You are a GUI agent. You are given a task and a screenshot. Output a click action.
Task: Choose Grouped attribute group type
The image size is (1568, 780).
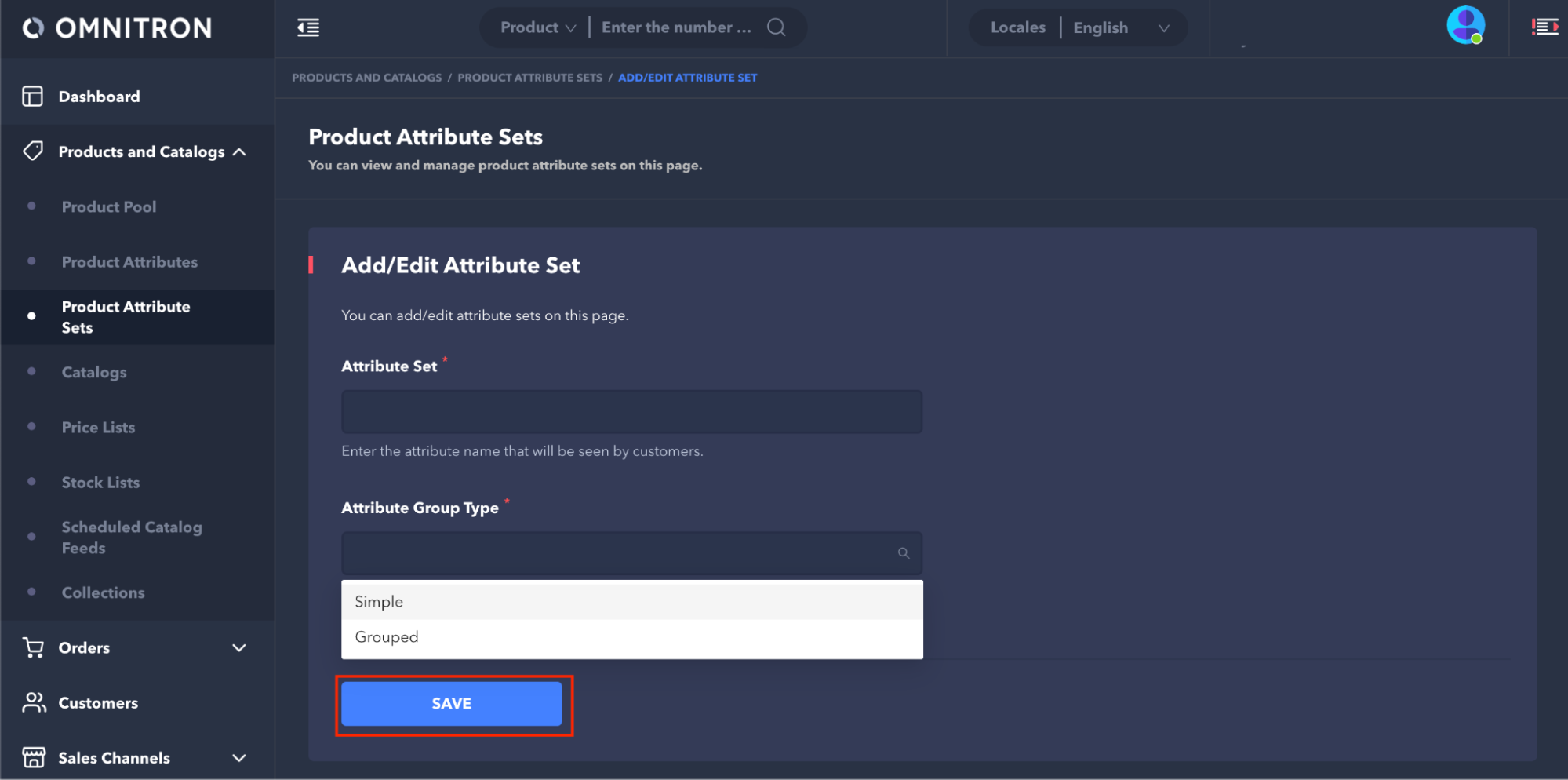tap(387, 637)
